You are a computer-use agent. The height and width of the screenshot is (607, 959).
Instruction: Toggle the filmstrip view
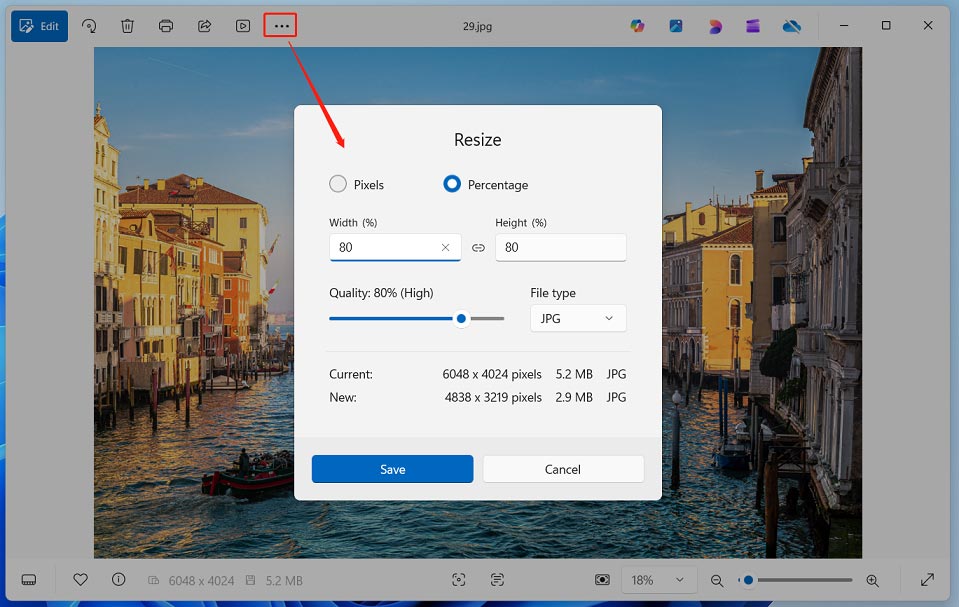[x=29, y=580]
